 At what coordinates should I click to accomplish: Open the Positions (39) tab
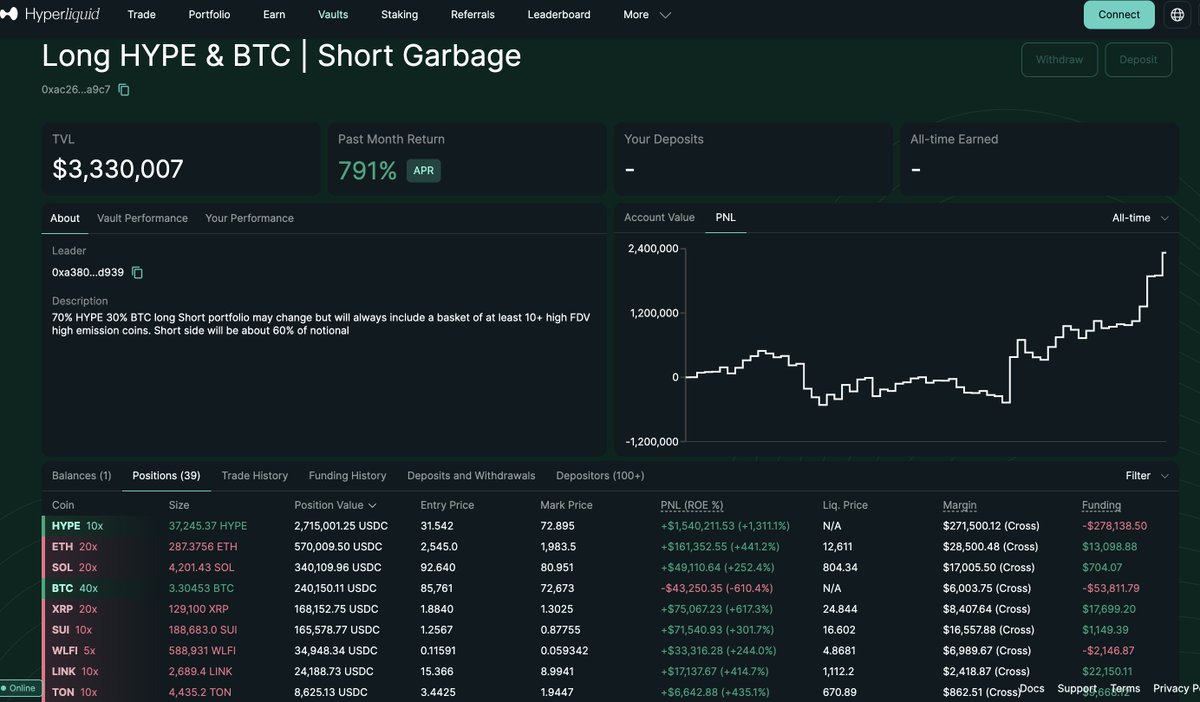tap(166, 476)
